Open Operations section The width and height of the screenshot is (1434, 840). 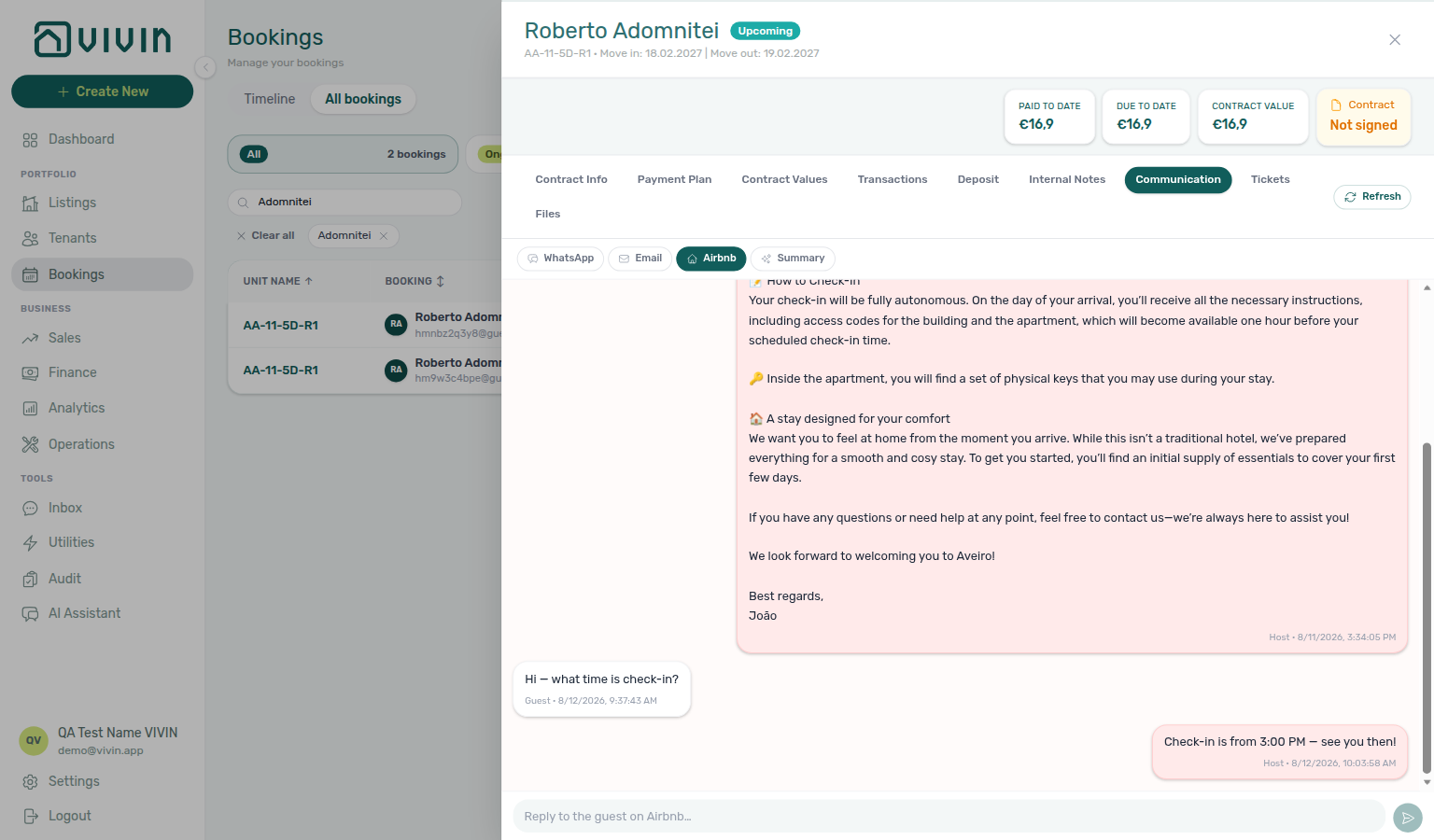103,444
